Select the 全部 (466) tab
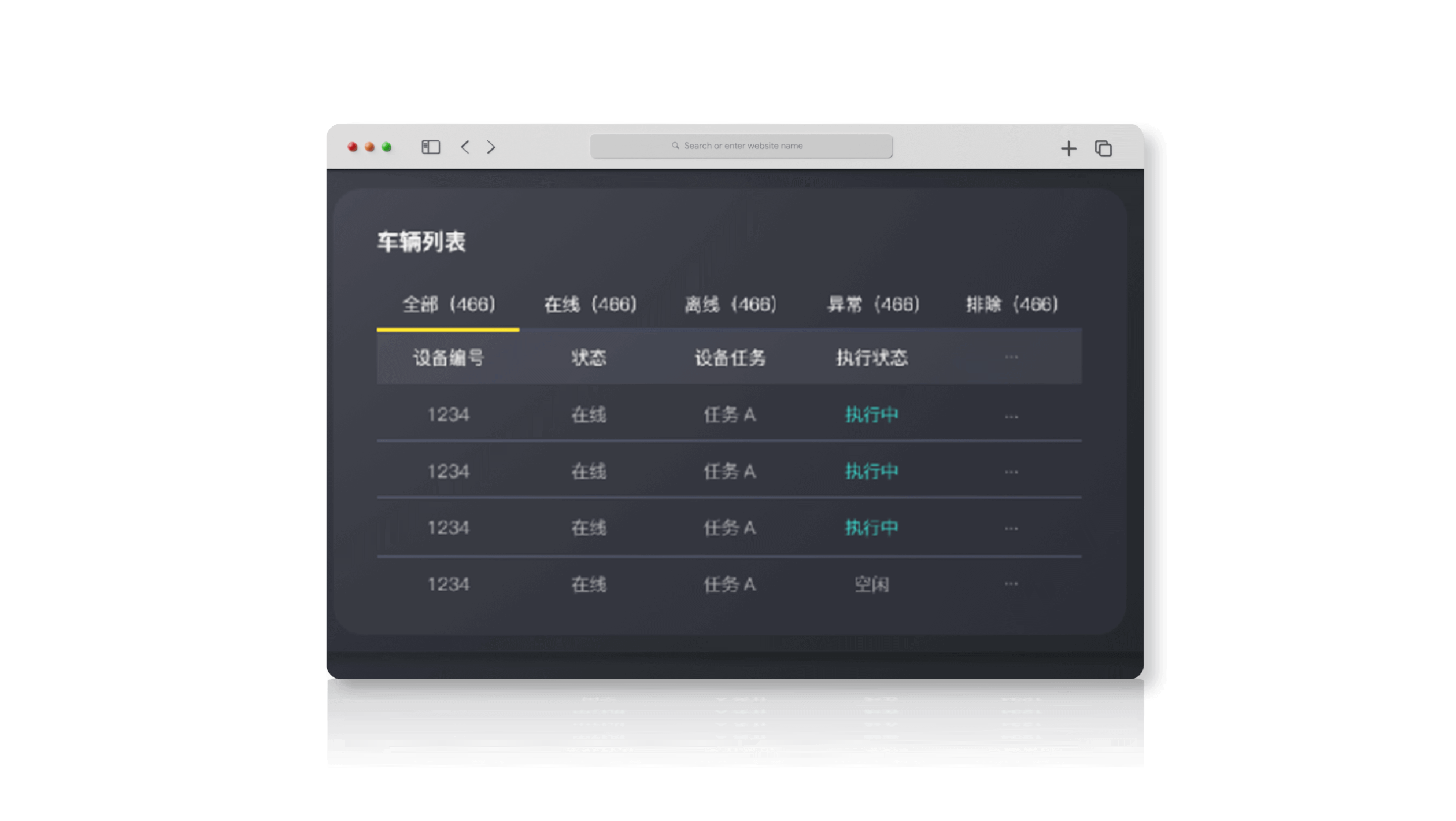 click(448, 303)
